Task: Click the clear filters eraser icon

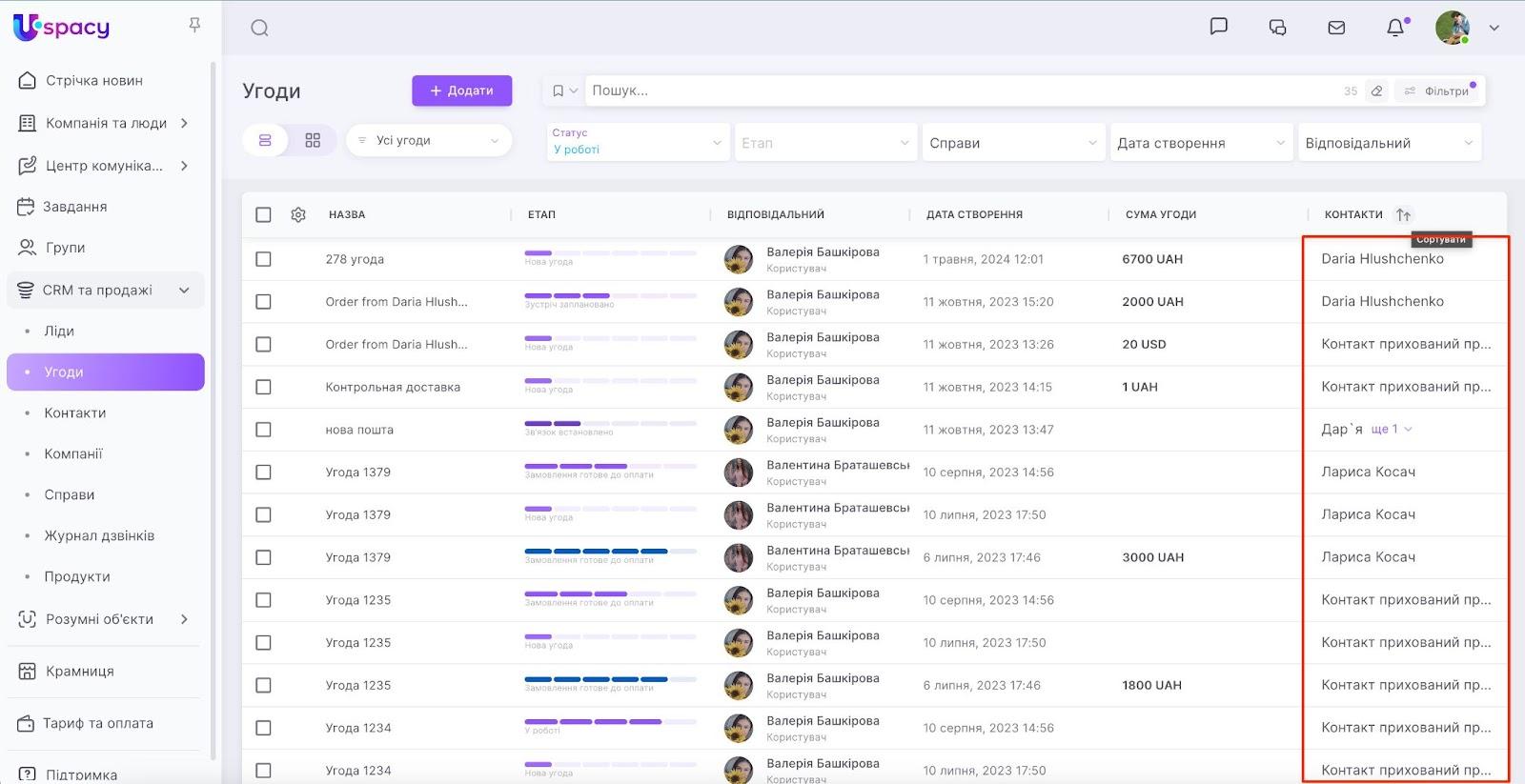Action: (x=1376, y=91)
